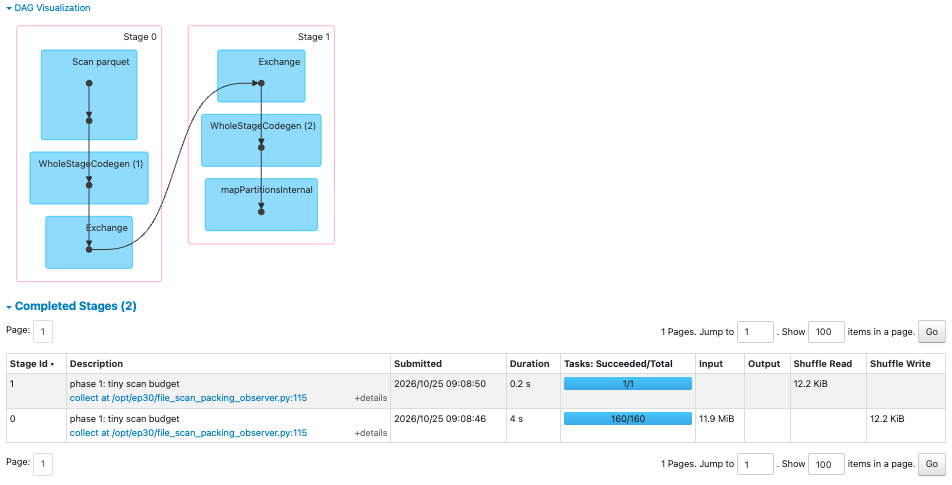Click the 160/160 tasks progress bar

tap(628, 419)
